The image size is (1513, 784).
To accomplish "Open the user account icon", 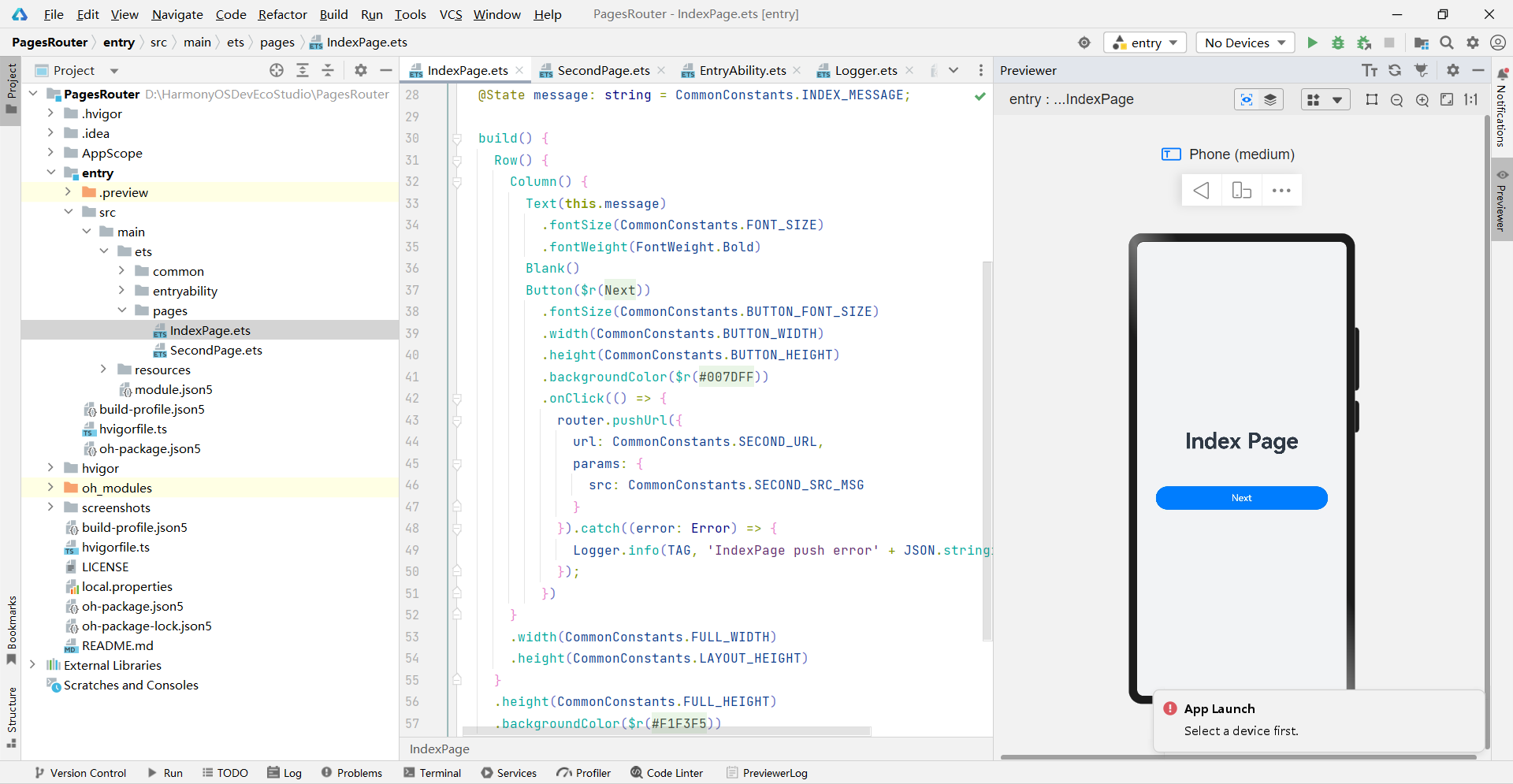I will 1498,43.
